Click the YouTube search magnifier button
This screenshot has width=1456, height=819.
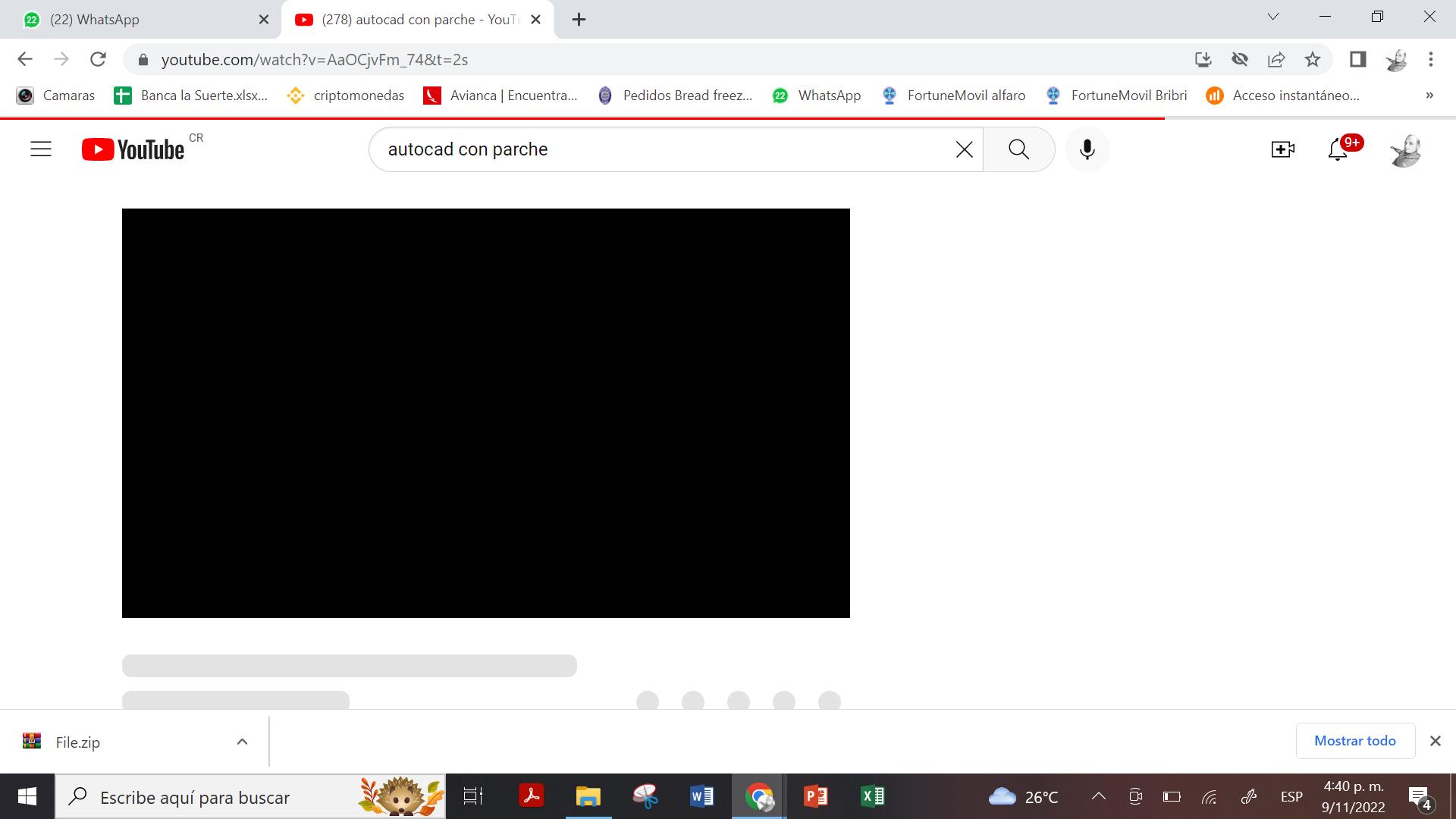point(1018,149)
